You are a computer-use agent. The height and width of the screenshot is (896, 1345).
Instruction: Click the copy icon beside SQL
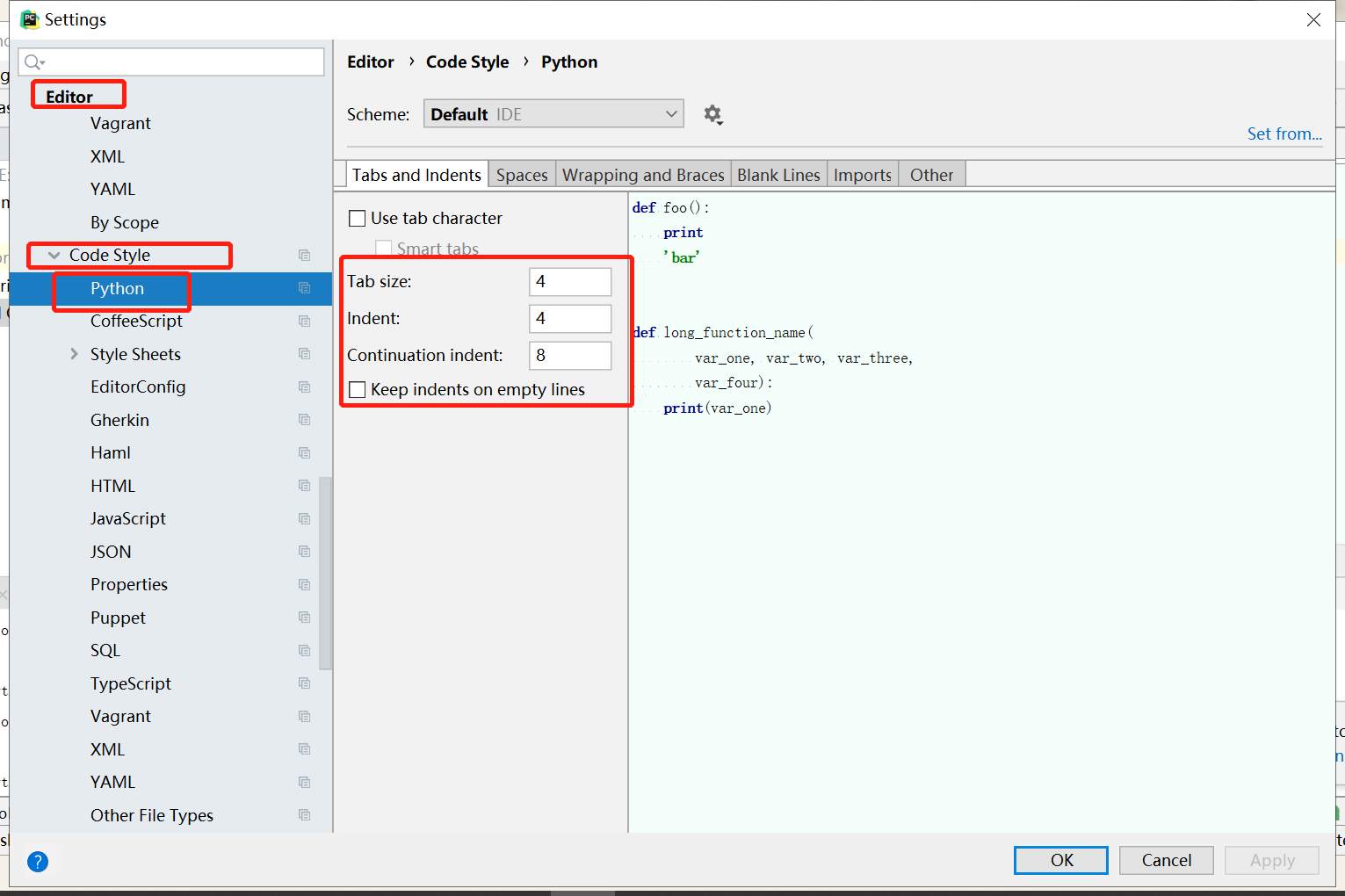pos(305,651)
